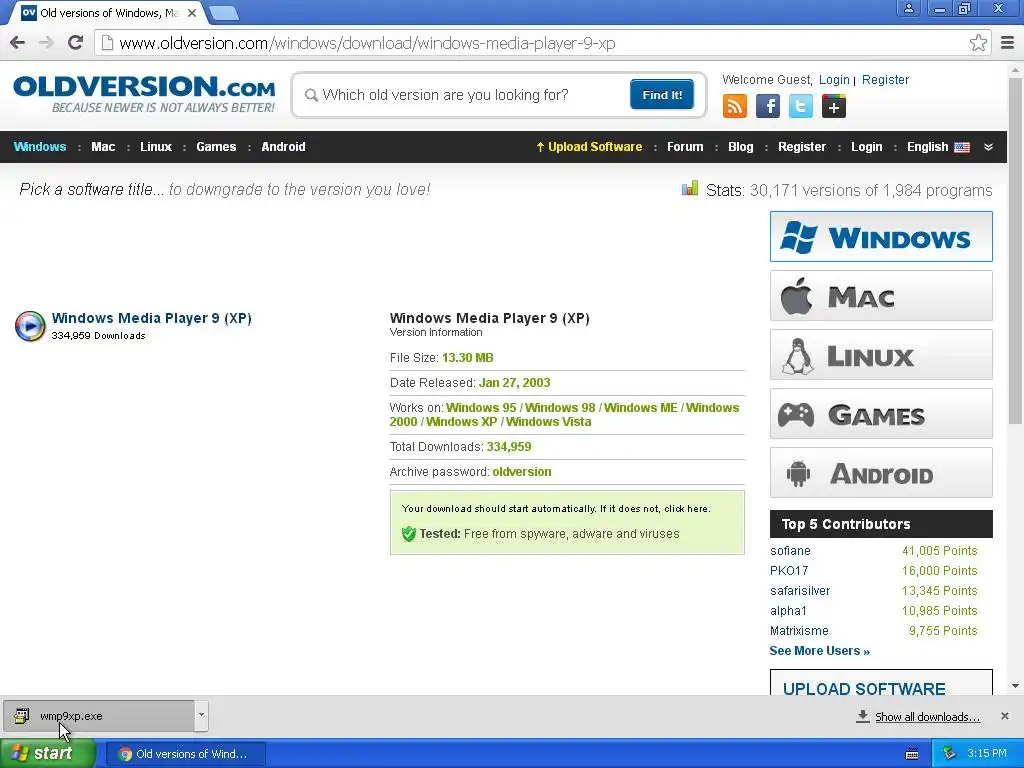The width and height of the screenshot is (1024, 768).
Task: Click the page vertical scrollbar thumb
Action: tap(1015, 251)
